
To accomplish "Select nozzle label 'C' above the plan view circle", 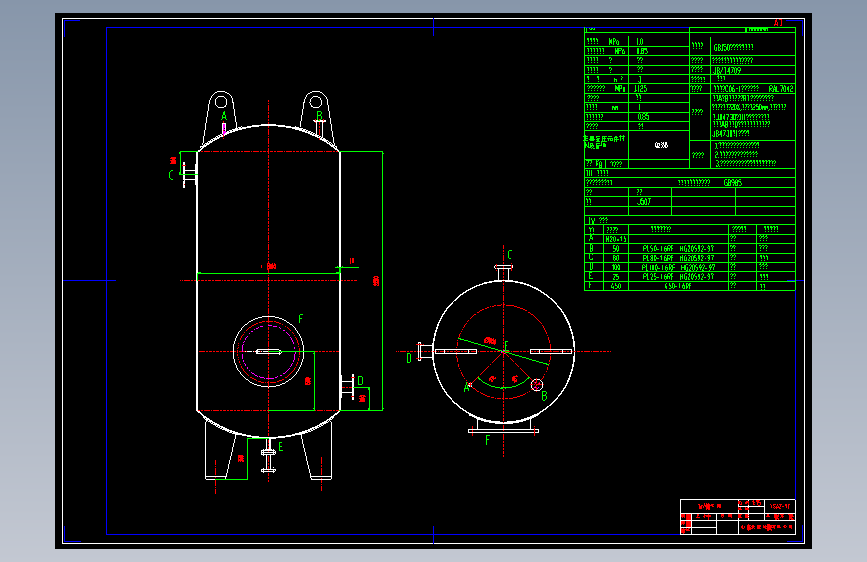I will point(509,254).
